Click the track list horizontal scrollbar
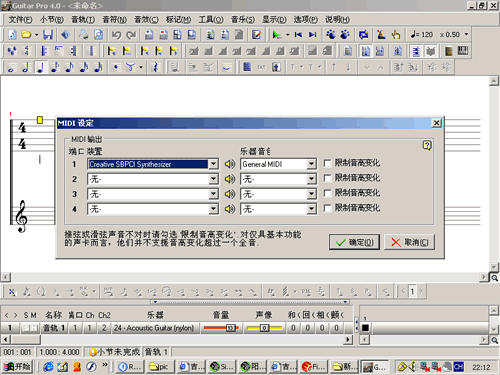The image size is (500, 375). (x=176, y=340)
